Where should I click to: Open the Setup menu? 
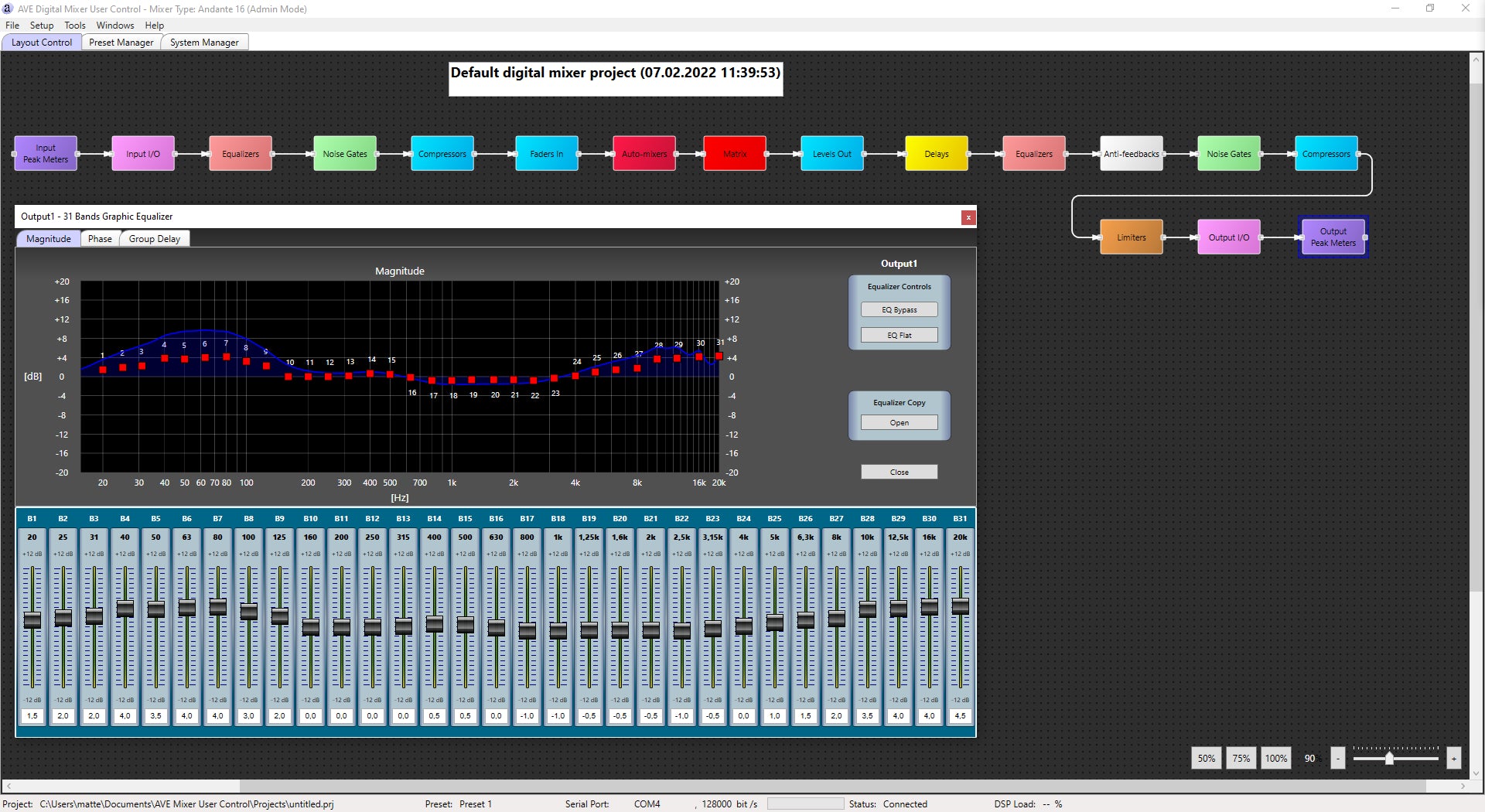[x=42, y=26]
